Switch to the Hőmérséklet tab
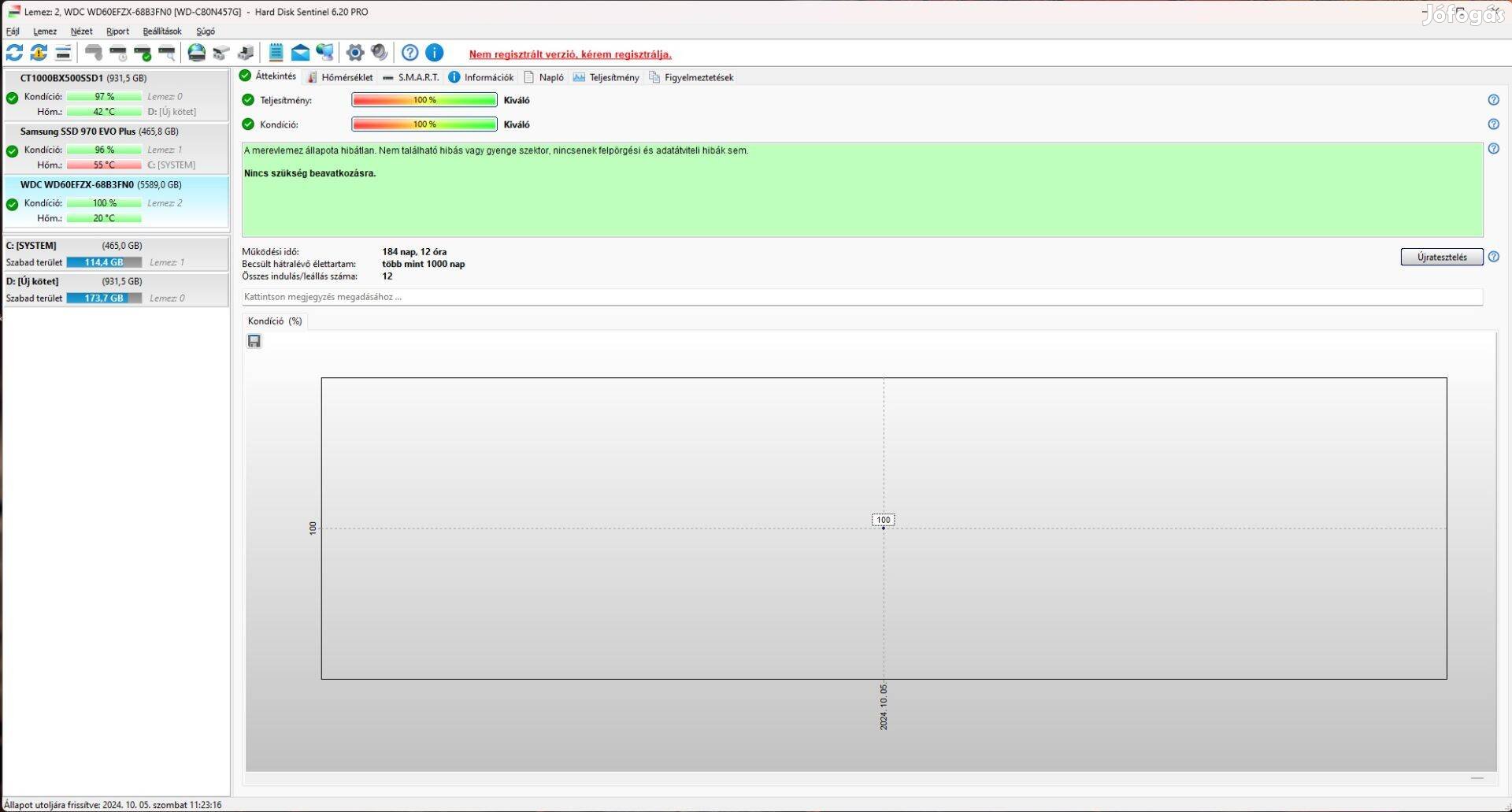 [340, 77]
